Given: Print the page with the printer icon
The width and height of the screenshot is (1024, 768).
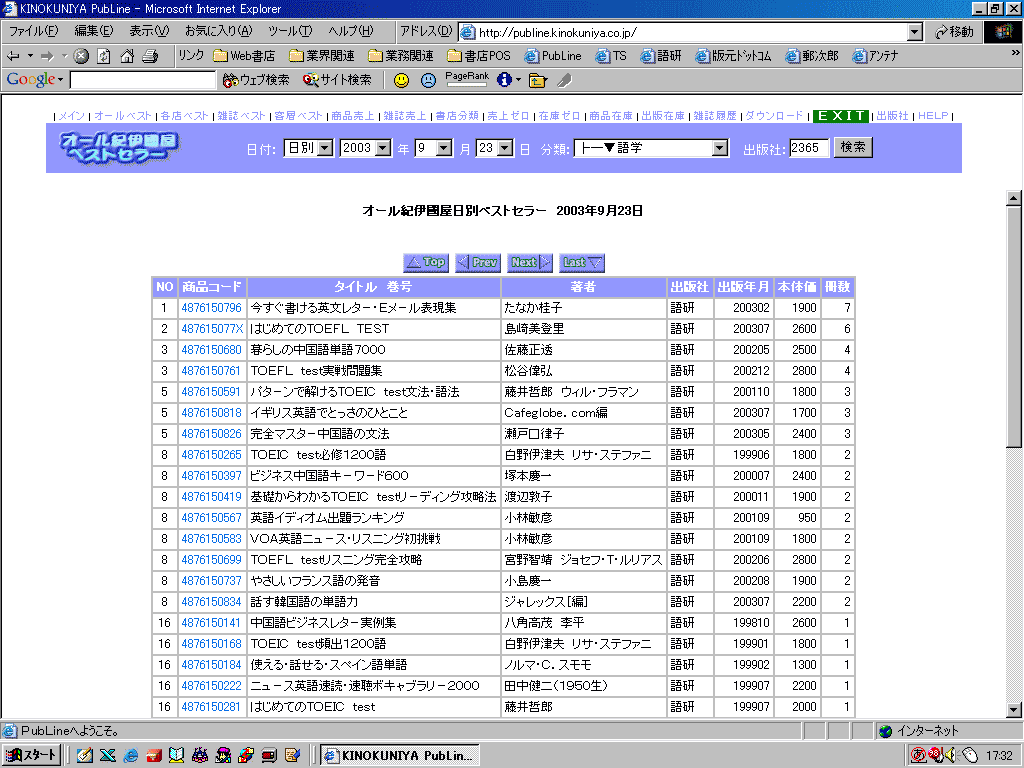Looking at the screenshot, I should [150, 56].
